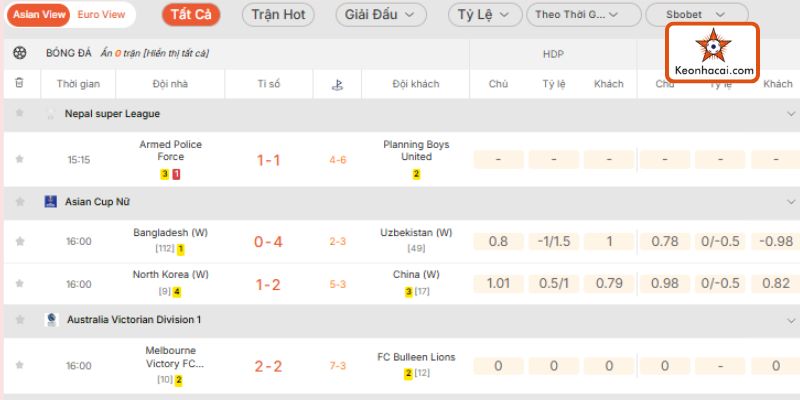Click the Tất Cả button
Viewport: 800px width, 400px height.
point(190,15)
